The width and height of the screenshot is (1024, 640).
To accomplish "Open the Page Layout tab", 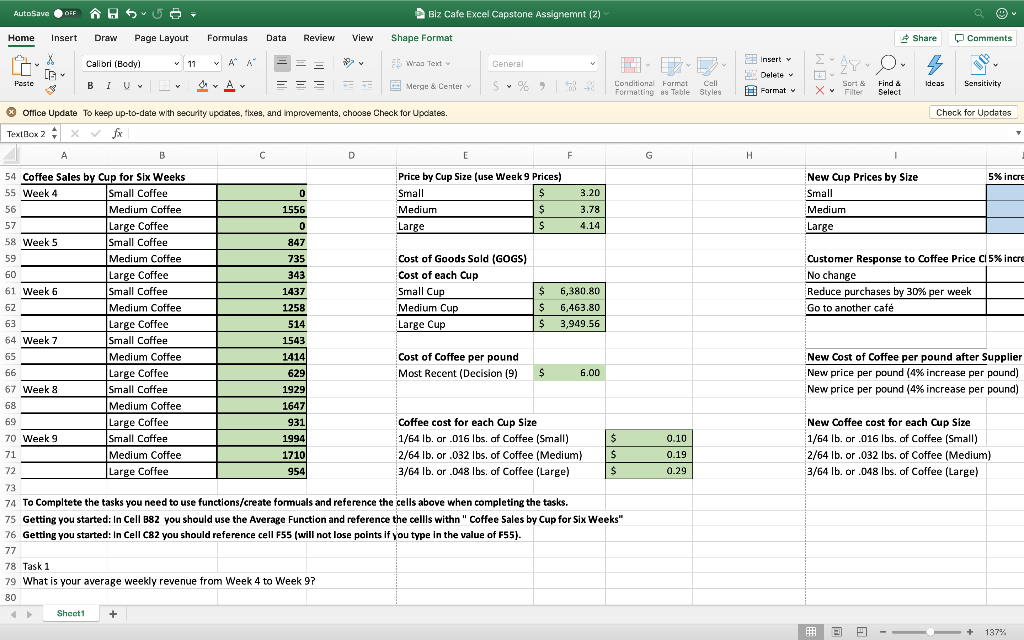I will (x=161, y=38).
